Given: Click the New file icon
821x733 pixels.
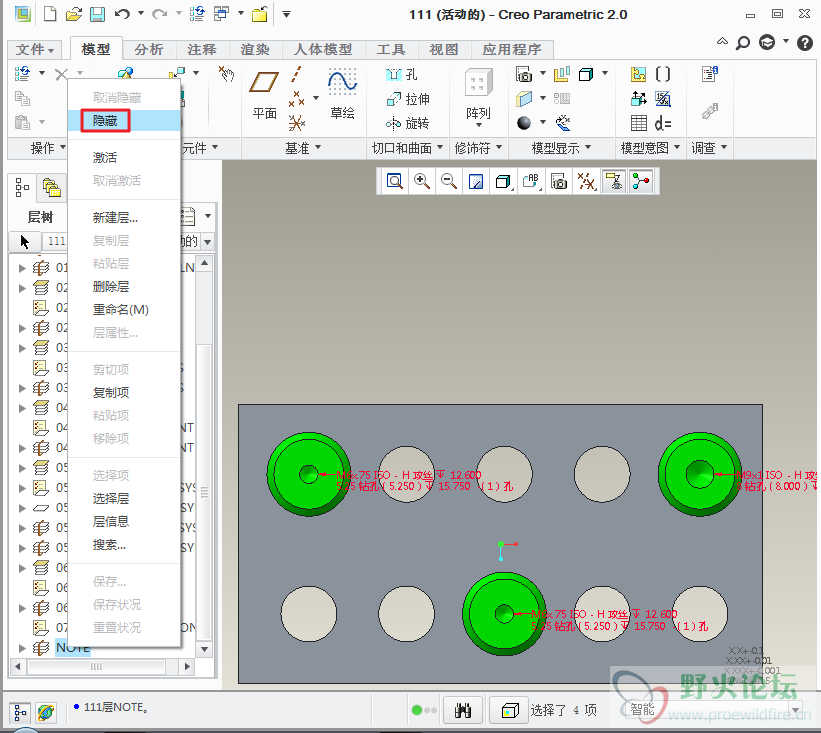Looking at the screenshot, I should coord(50,14).
